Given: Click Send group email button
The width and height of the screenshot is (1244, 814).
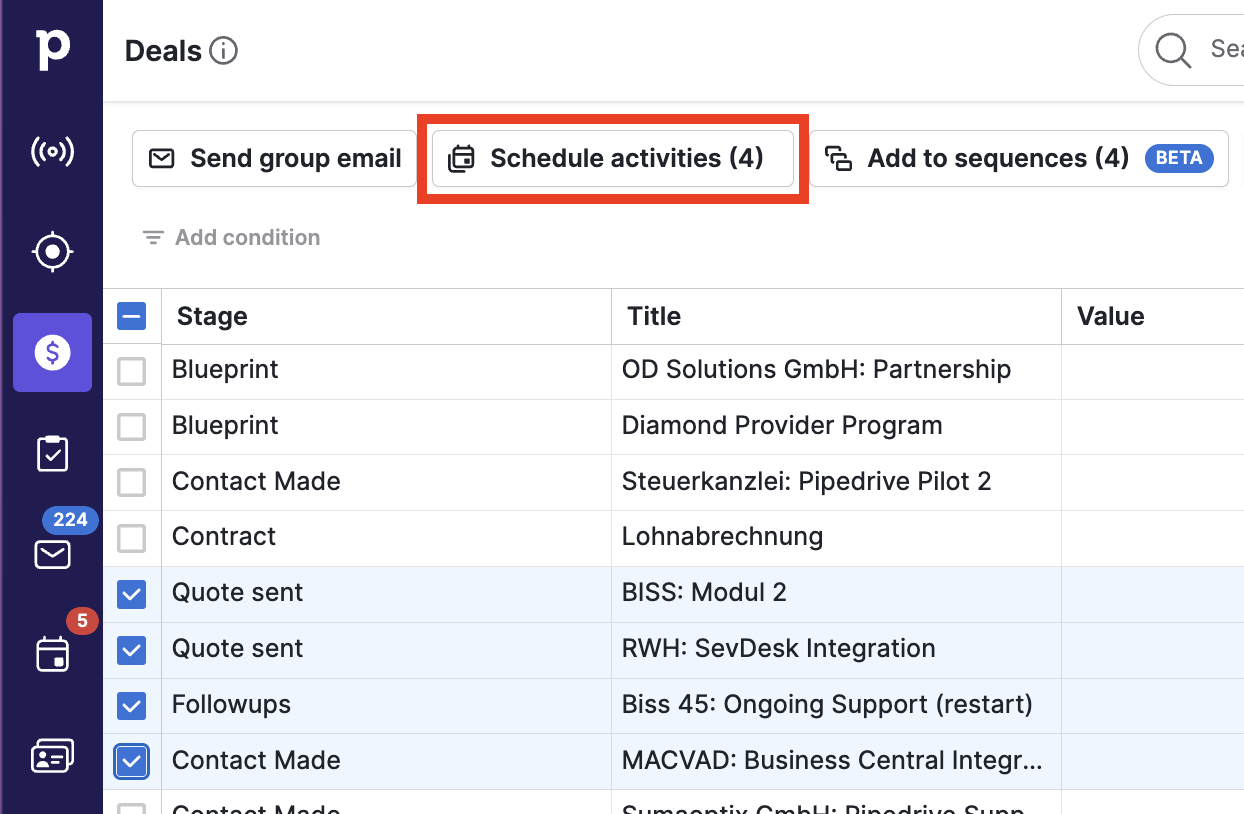Looking at the screenshot, I should 275,159.
